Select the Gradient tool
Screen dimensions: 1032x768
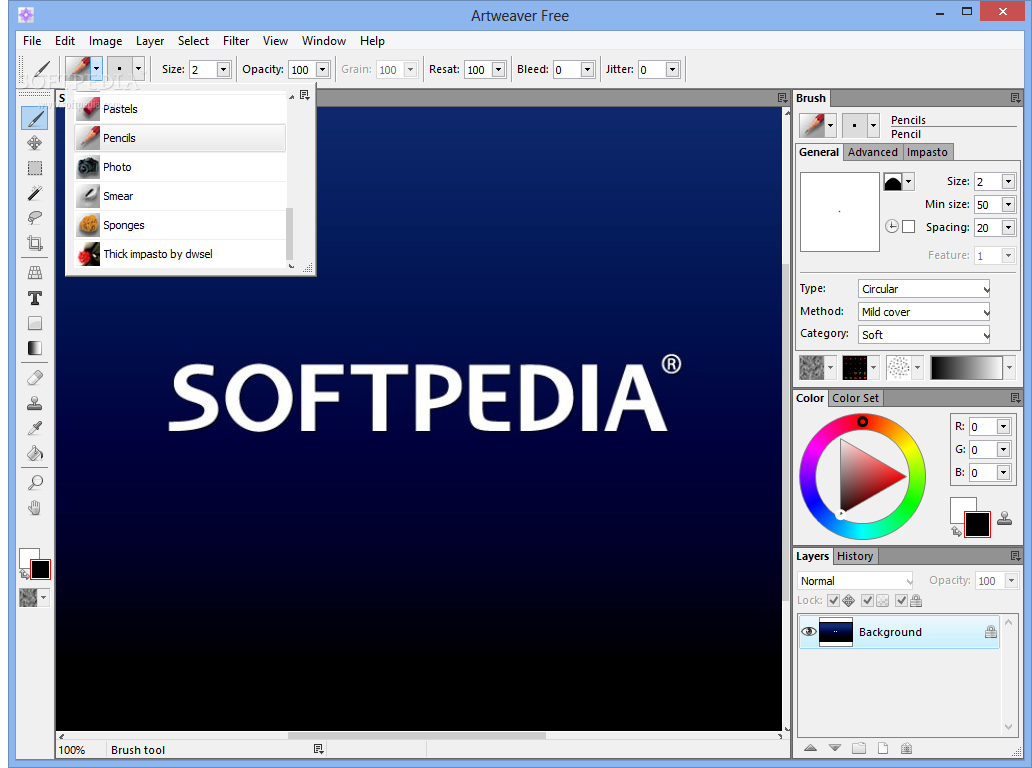[x=35, y=348]
